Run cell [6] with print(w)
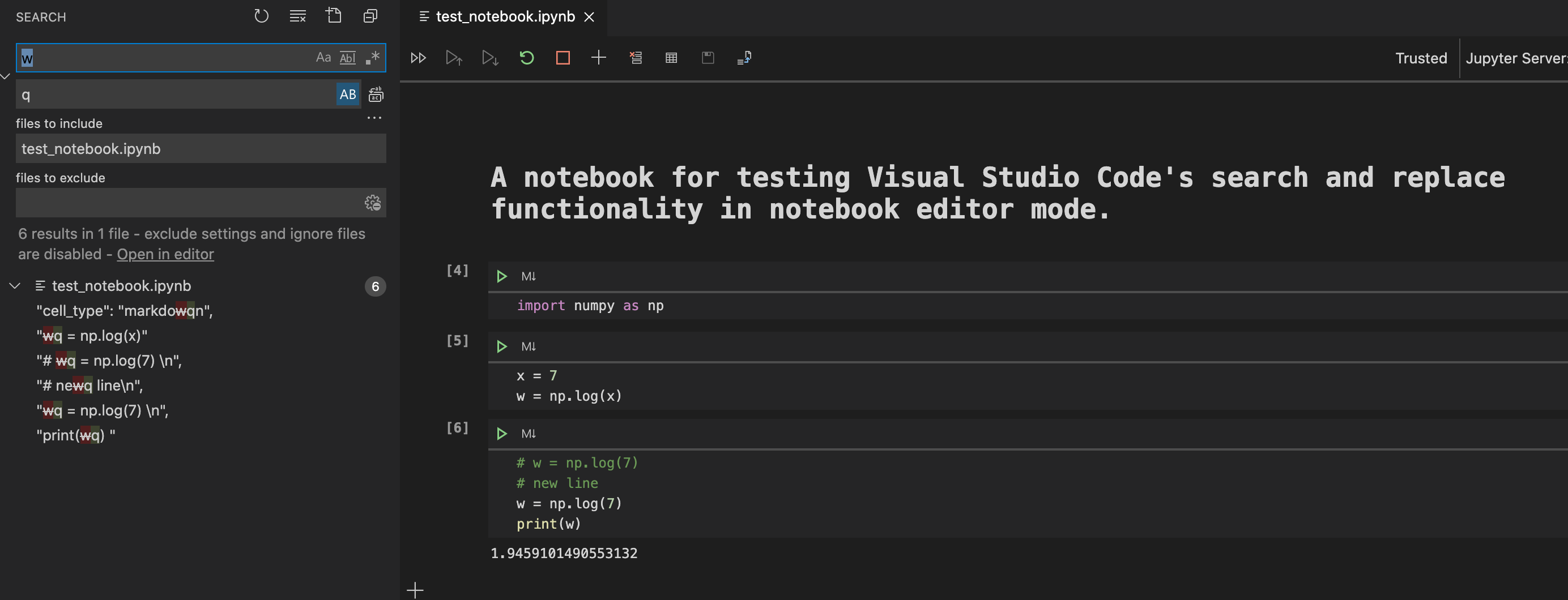Viewport: 1568px width, 600px height. pyautogui.click(x=501, y=433)
